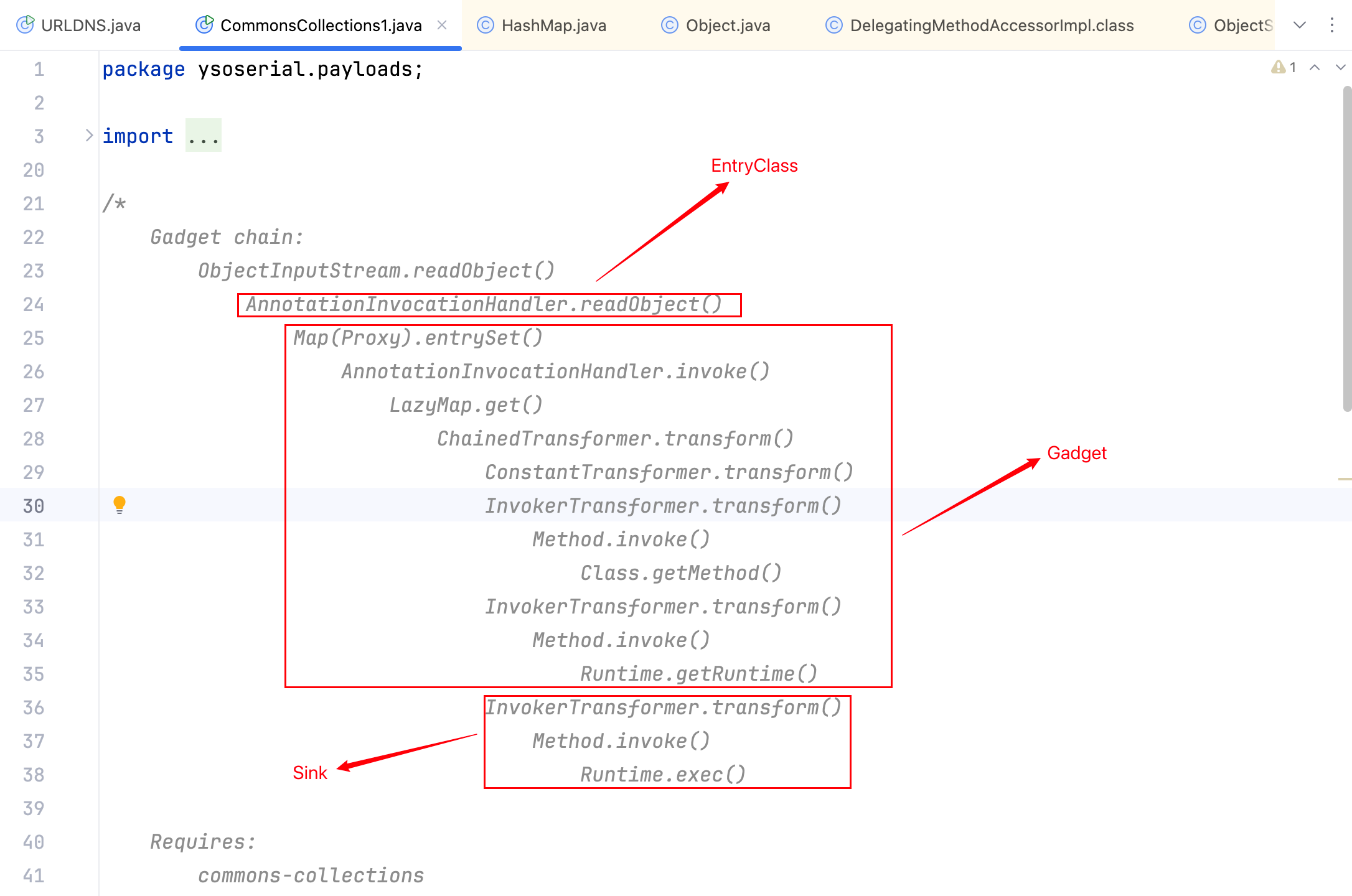Open the editor tabs kebab menu

coord(1332,25)
